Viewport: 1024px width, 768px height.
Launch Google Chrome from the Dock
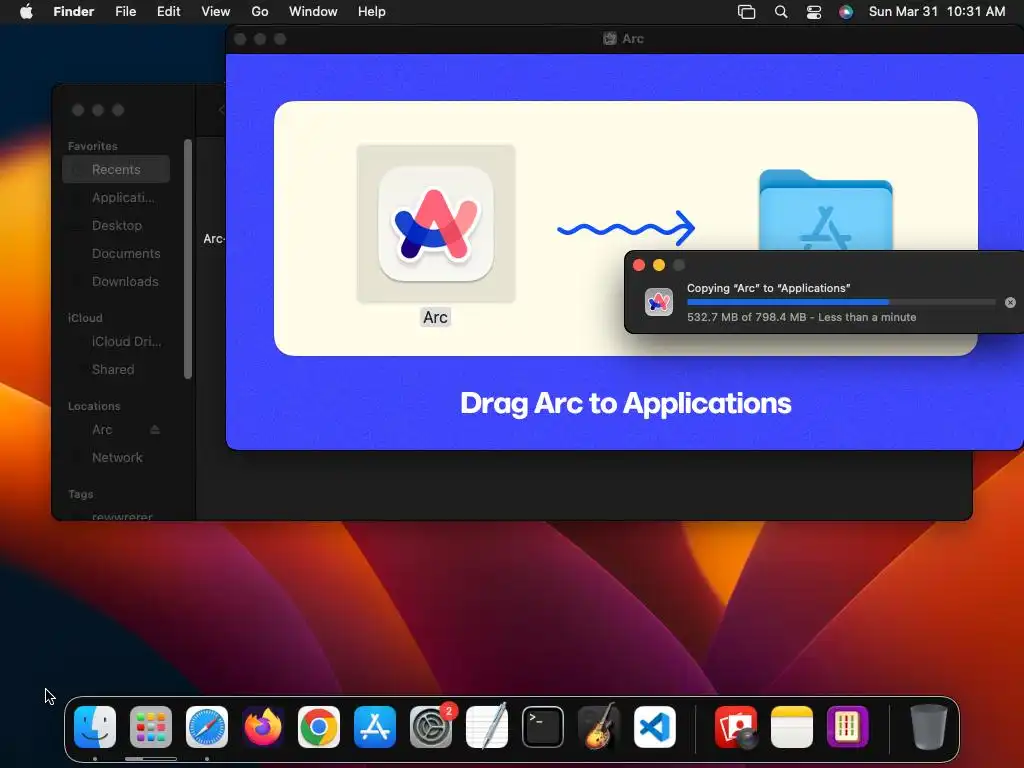(319, 727)
